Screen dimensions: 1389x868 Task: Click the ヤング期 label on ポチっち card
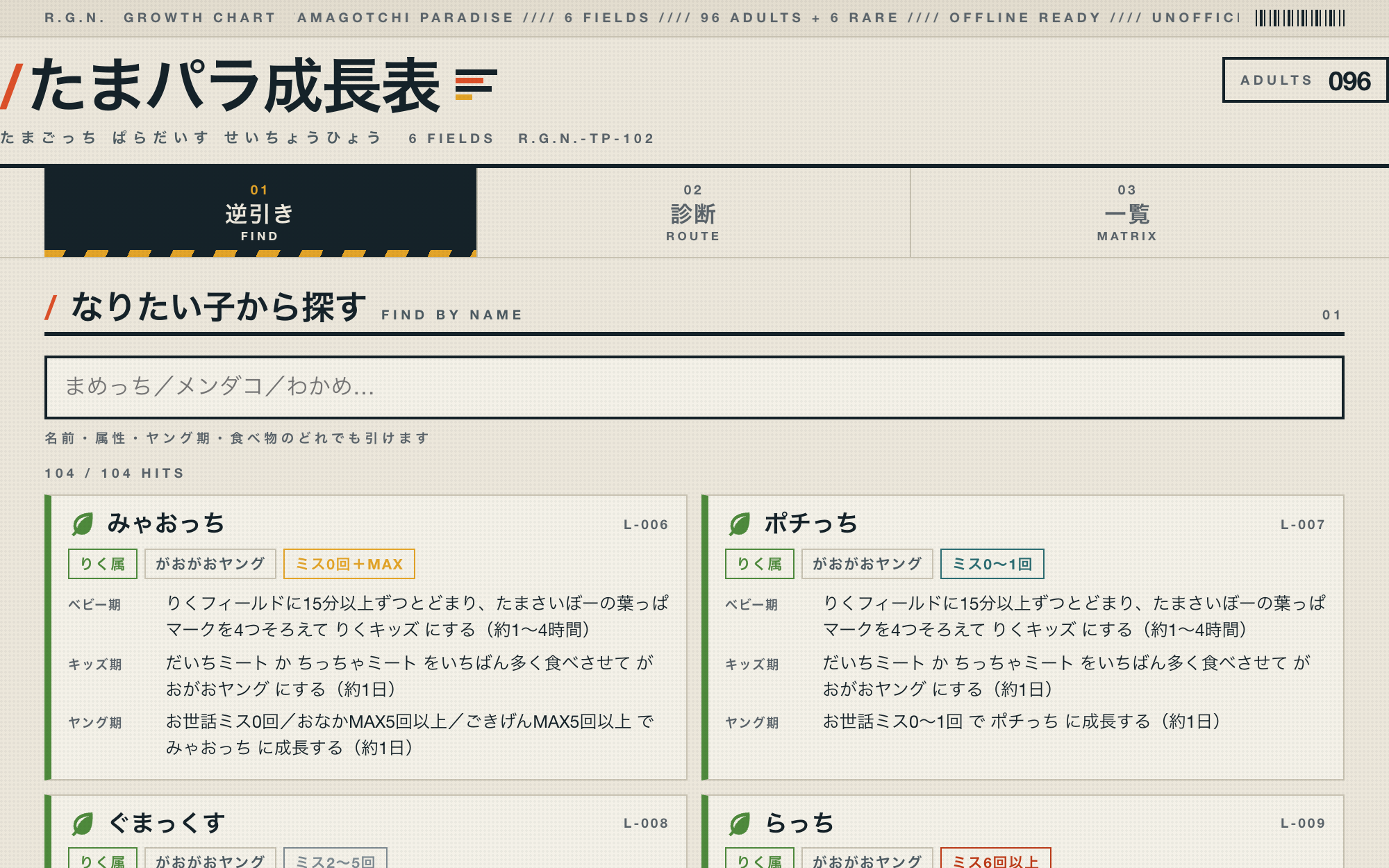[751, 723]
